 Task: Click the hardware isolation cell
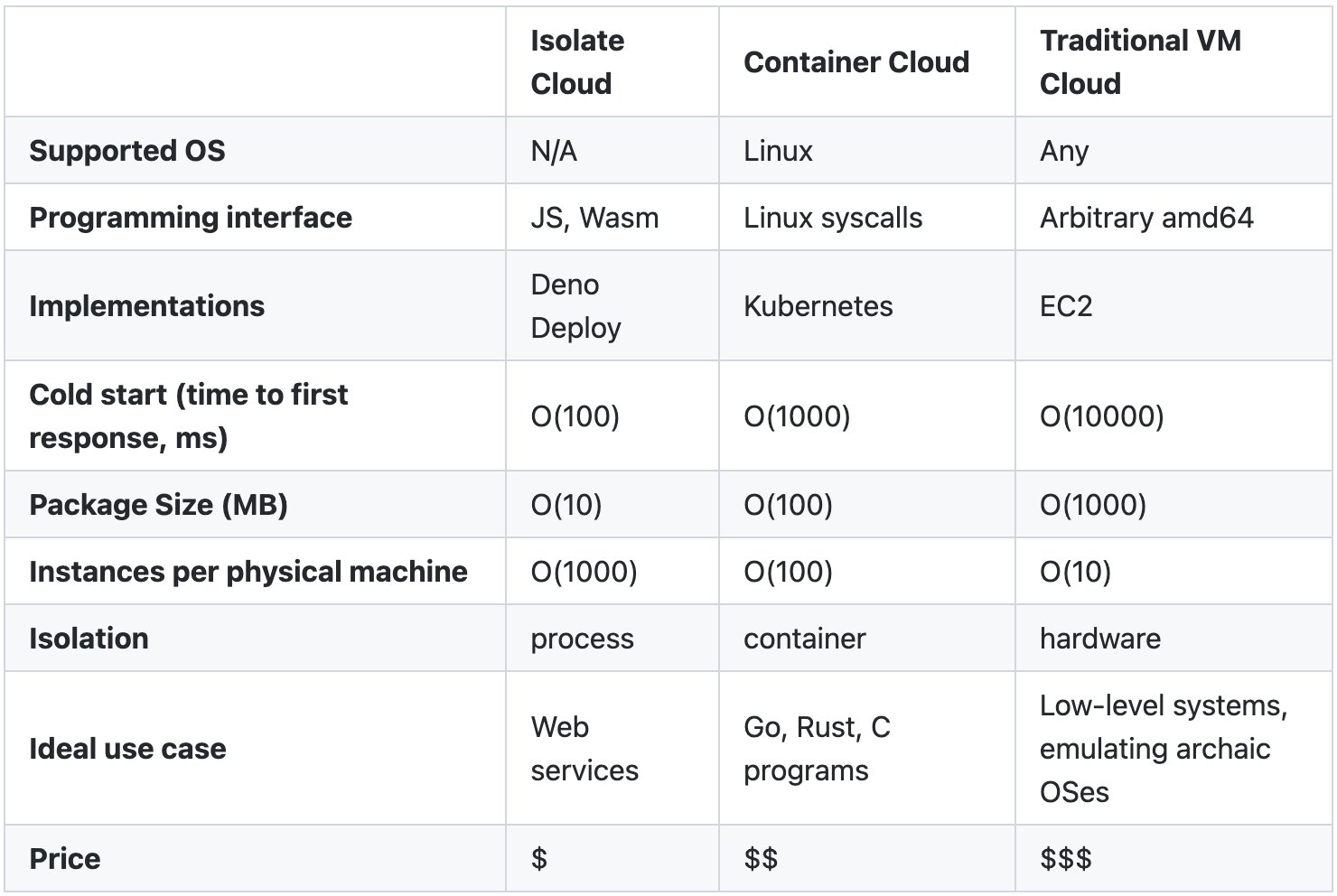tap(1100, 639)
